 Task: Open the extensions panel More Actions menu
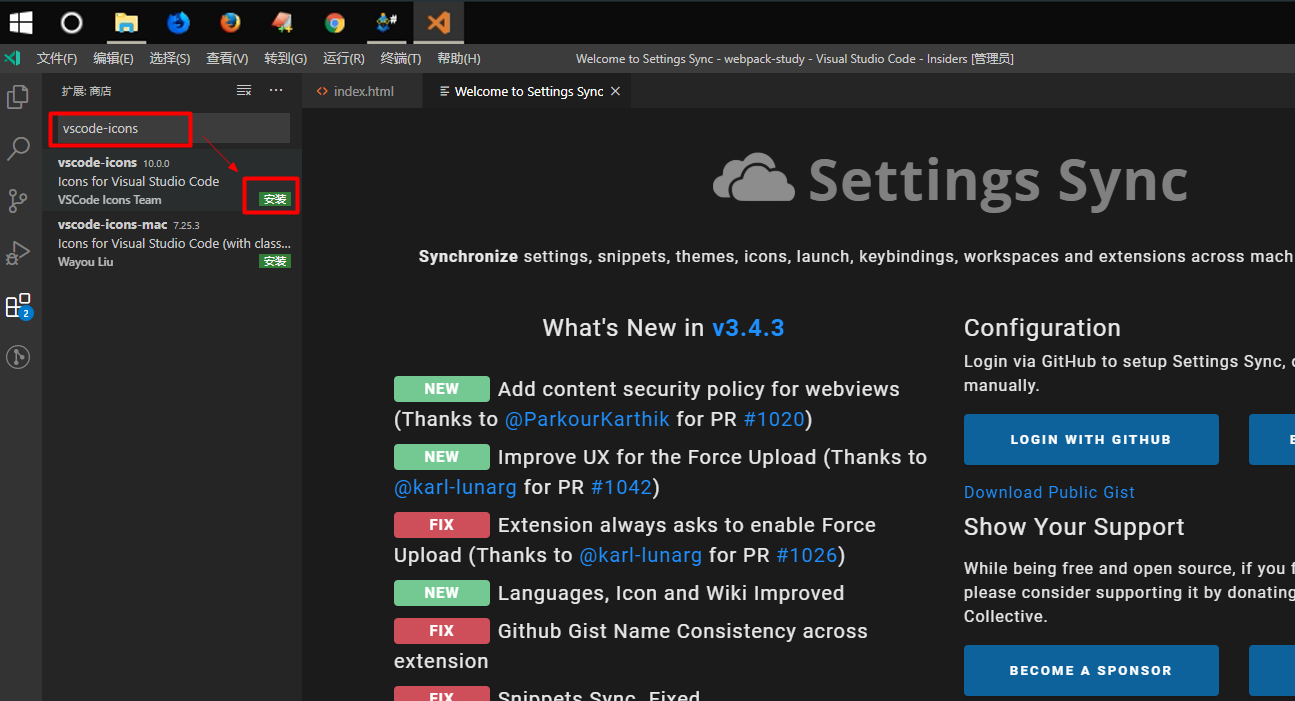tap(275, 90)
